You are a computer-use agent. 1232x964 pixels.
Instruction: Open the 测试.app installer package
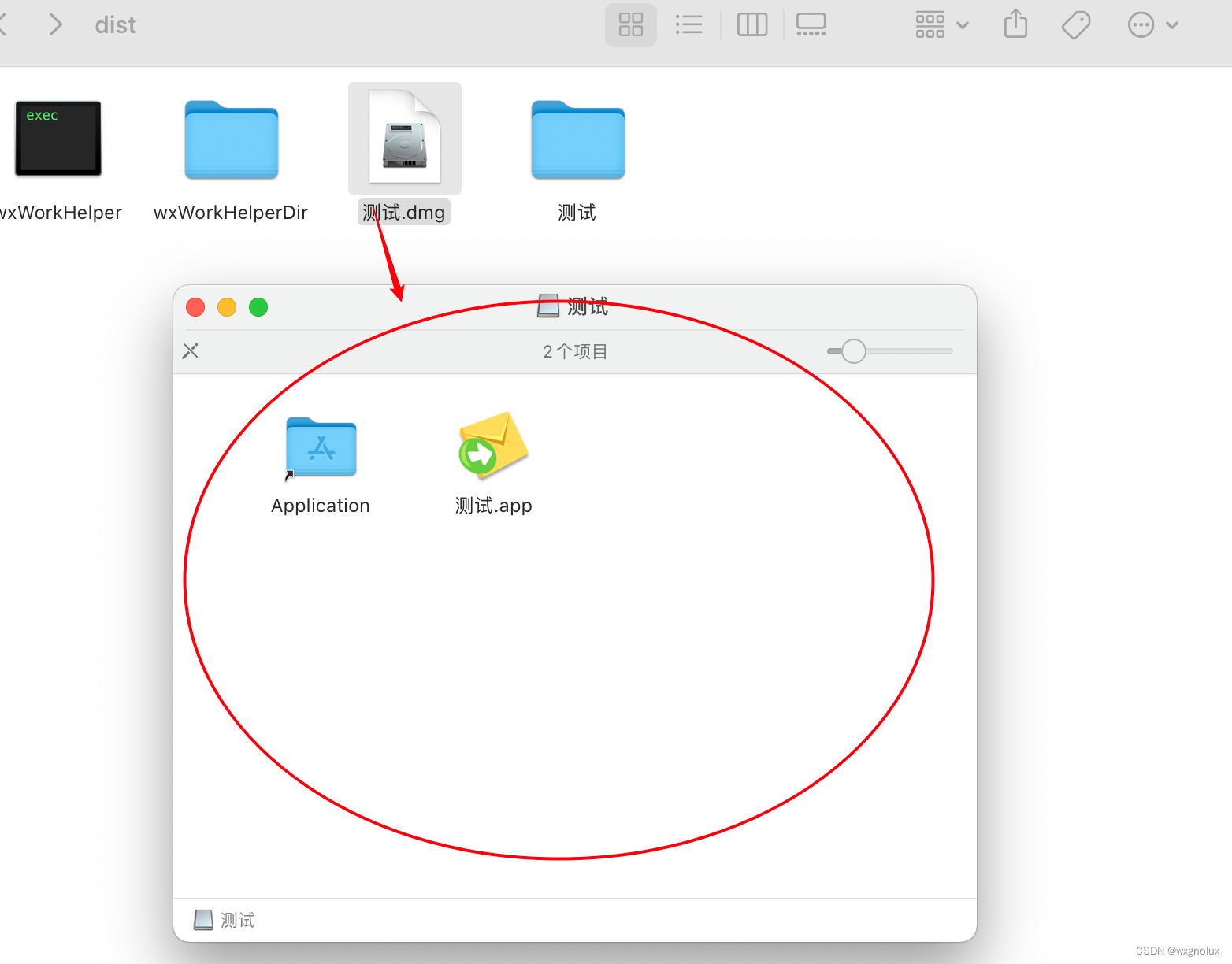(492, 447)
